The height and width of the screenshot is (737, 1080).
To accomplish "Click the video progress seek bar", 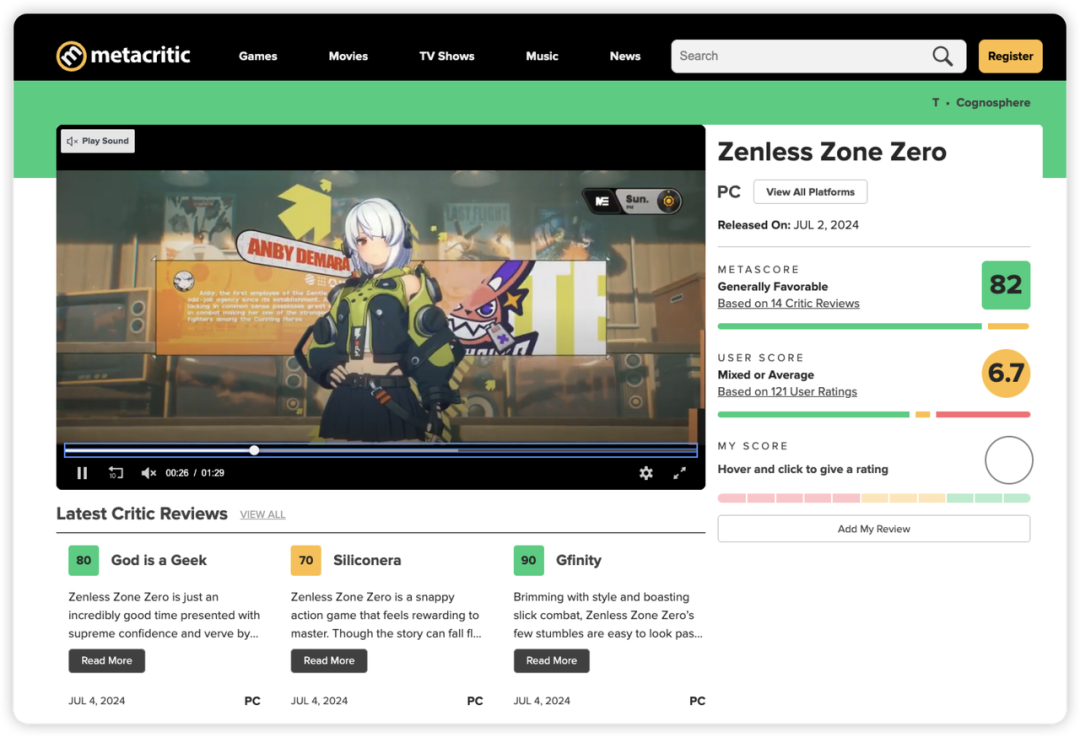I will [x=381, y=450].
